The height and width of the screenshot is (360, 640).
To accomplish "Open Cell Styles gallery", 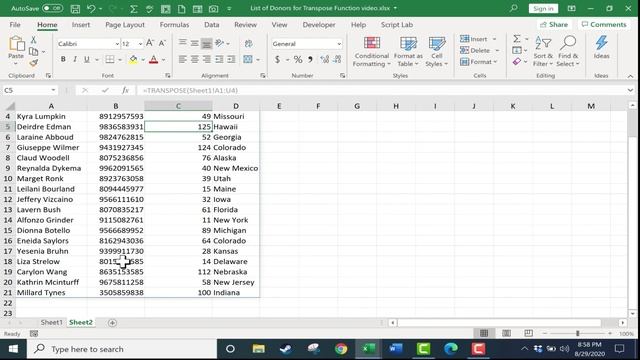I will pos(436,51).
